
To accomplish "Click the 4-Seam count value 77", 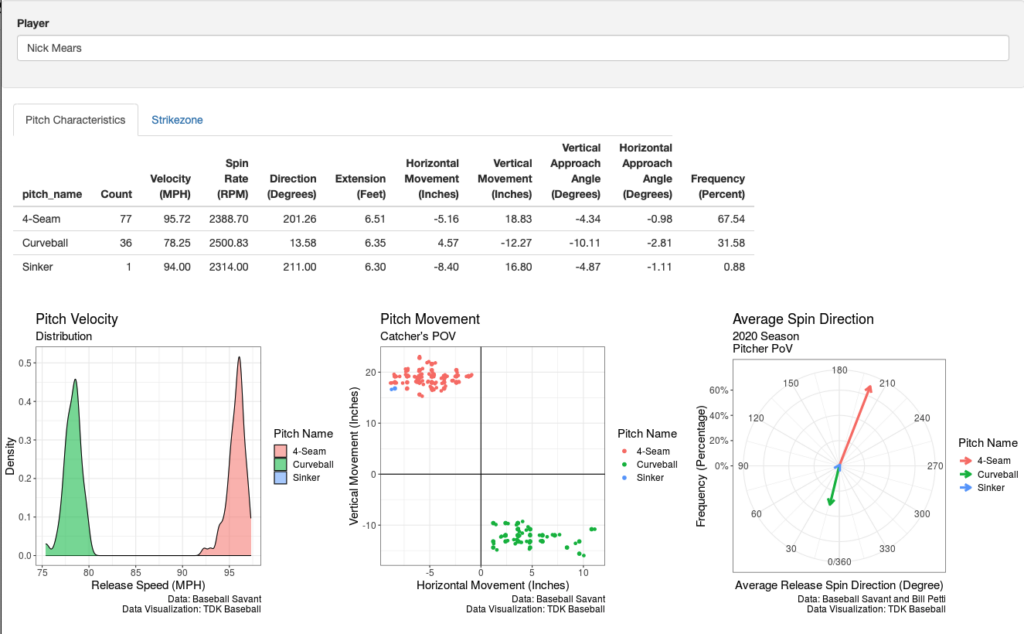I will coord(126,219).
